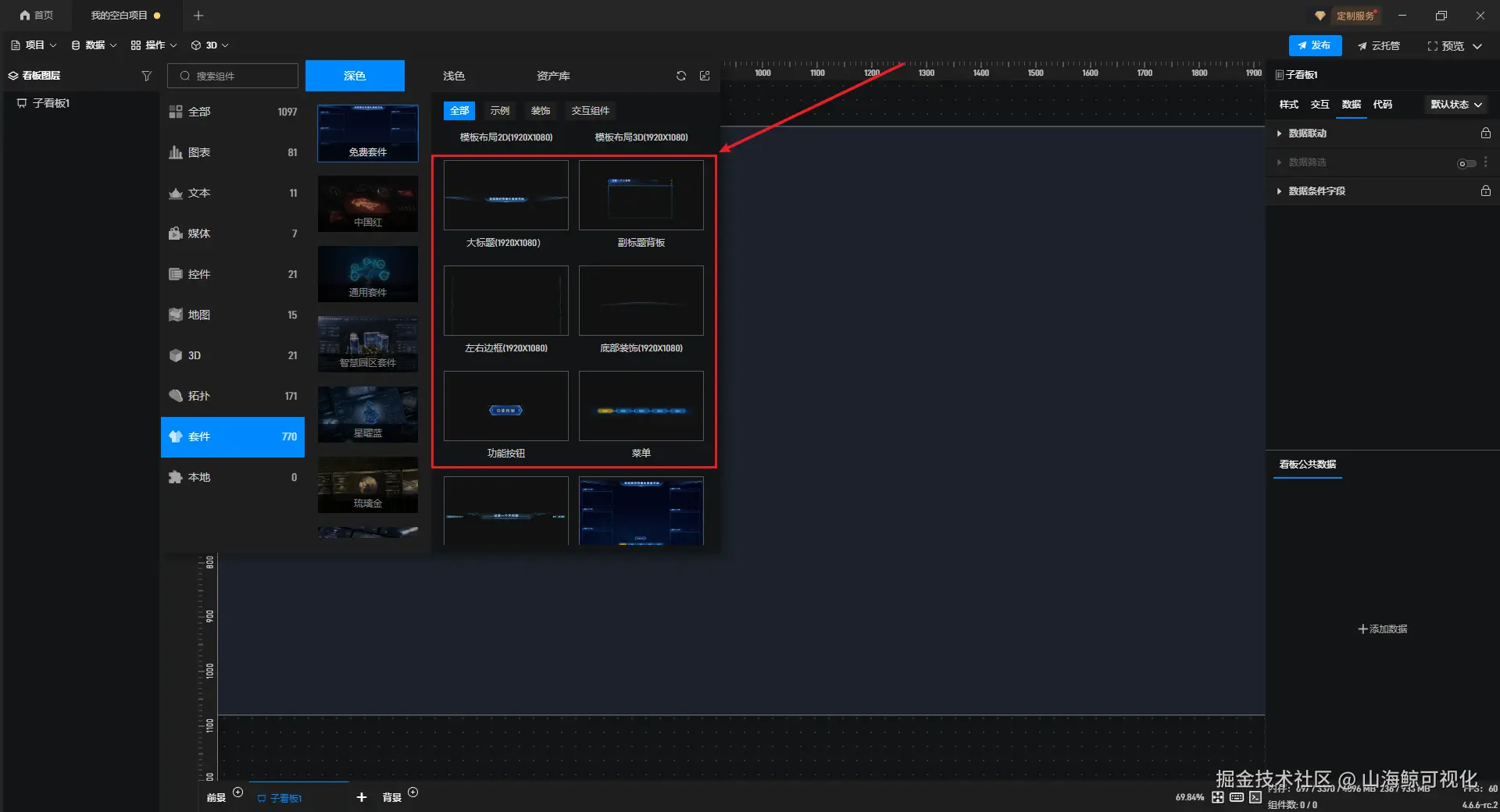The height and width of the screenshot is (812, 1500).
Task: Open the 项目 dropdown menu
Action: coord(34,45)
